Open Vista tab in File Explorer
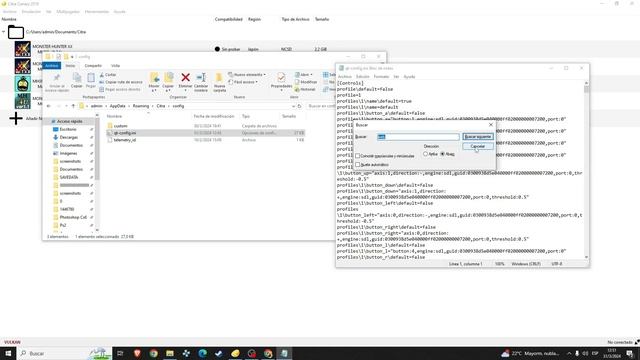640x360 pixels. coord(116,66)
